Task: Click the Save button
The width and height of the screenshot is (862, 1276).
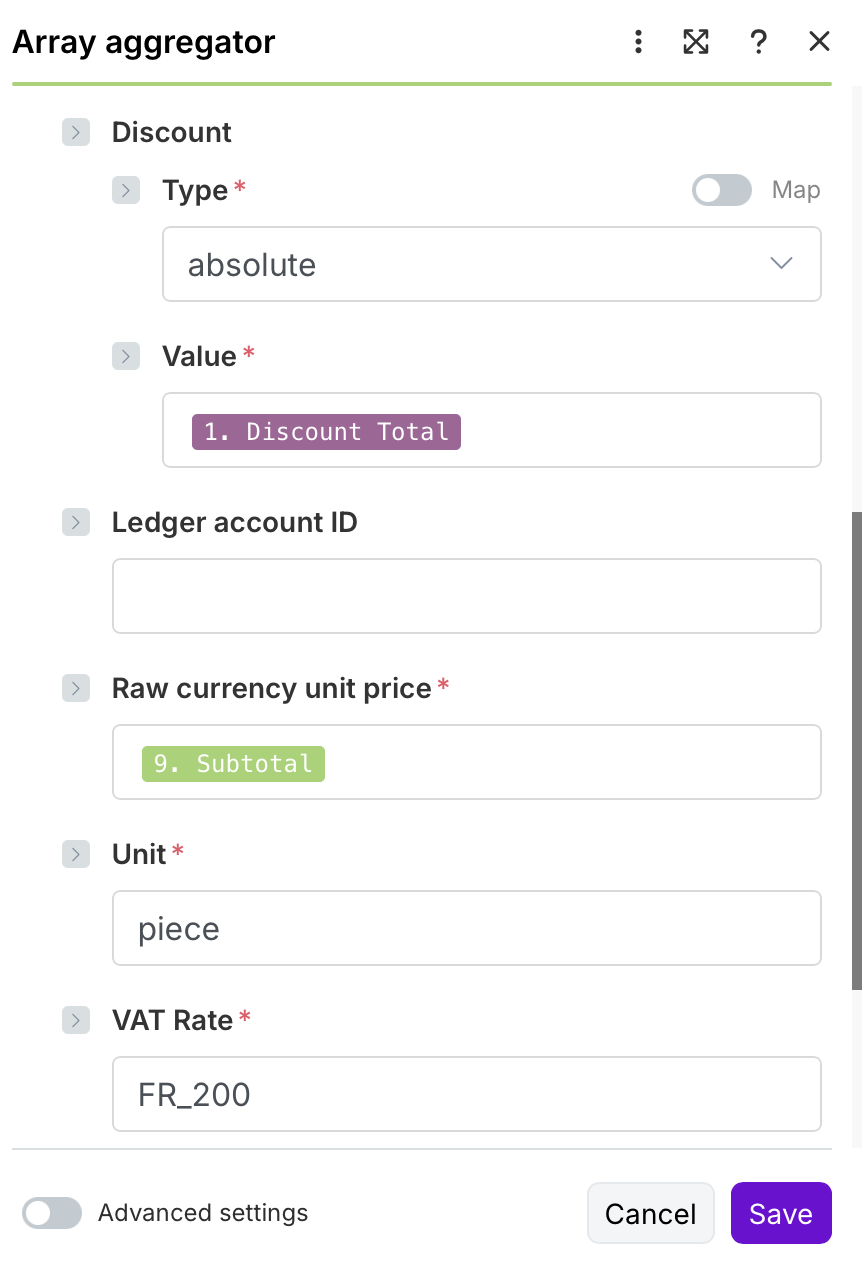Action: (781, 1213)
